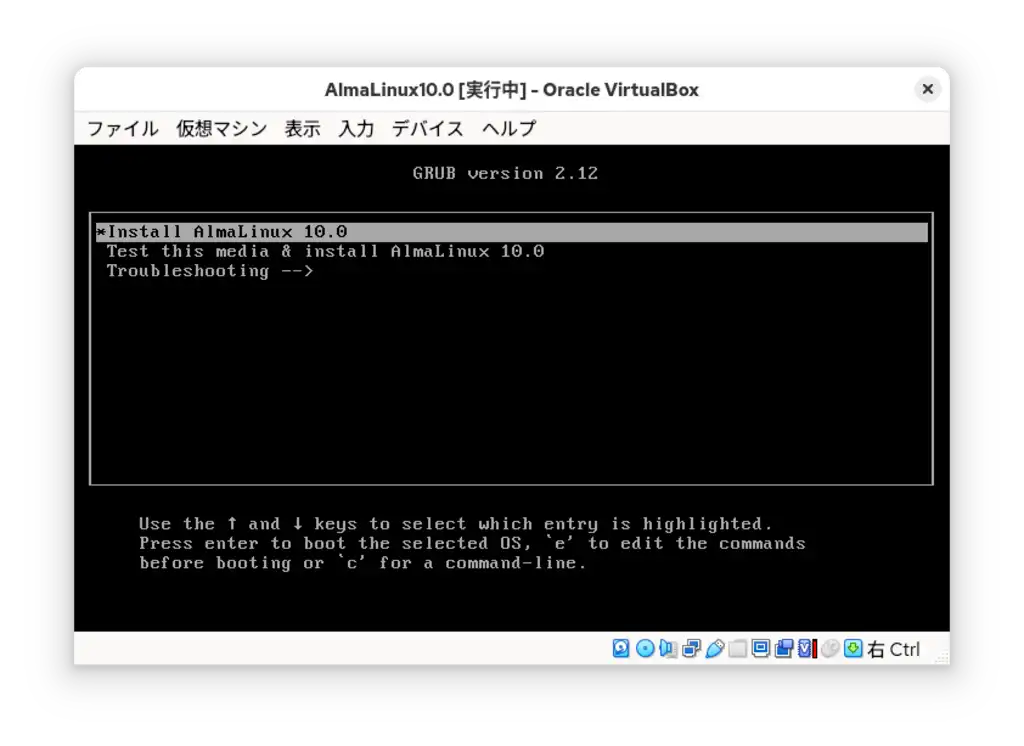Open the 入力 menu
1024x746 pixels.
pos(356,128)
